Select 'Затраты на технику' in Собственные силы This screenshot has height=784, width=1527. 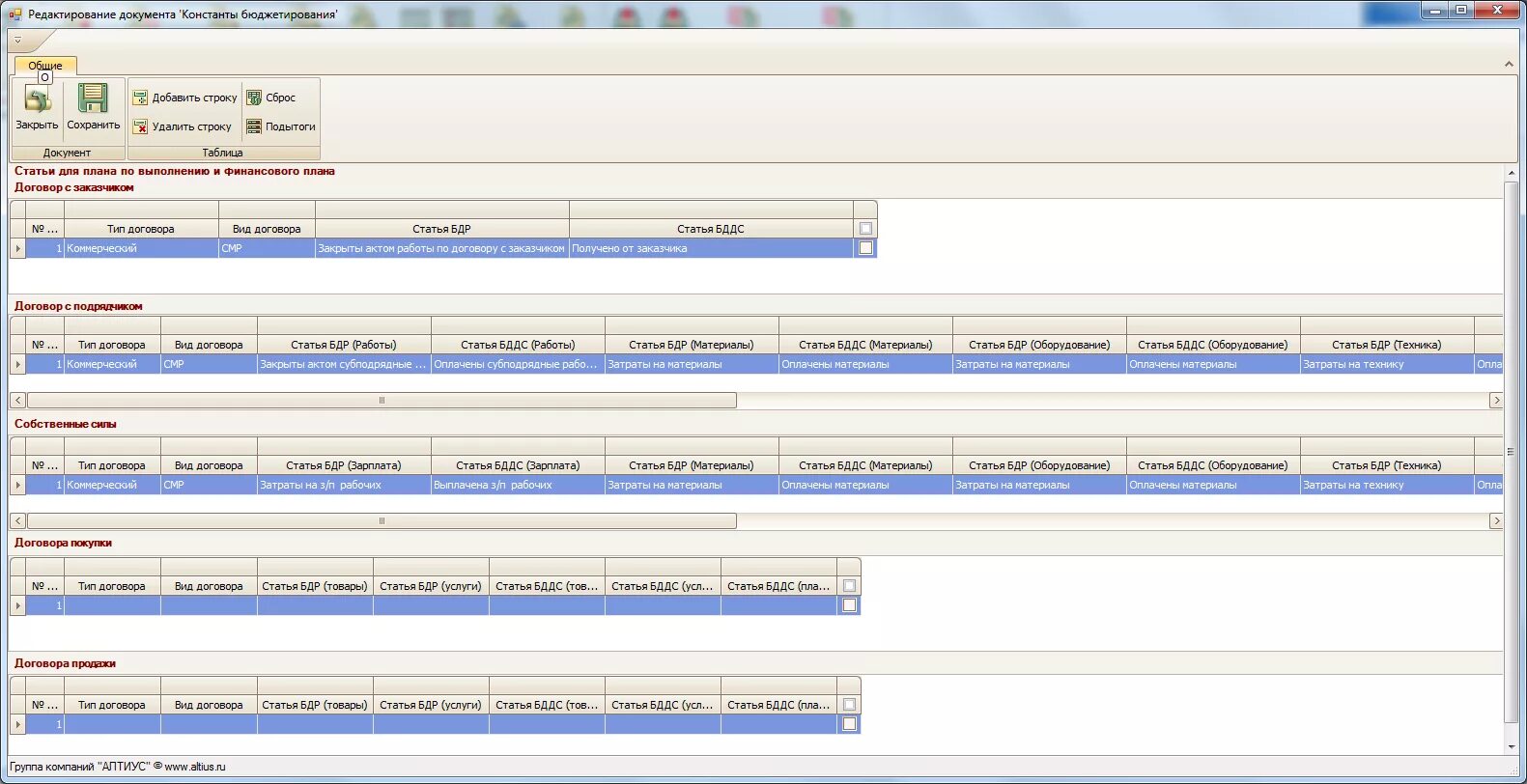pos(1387,485)
